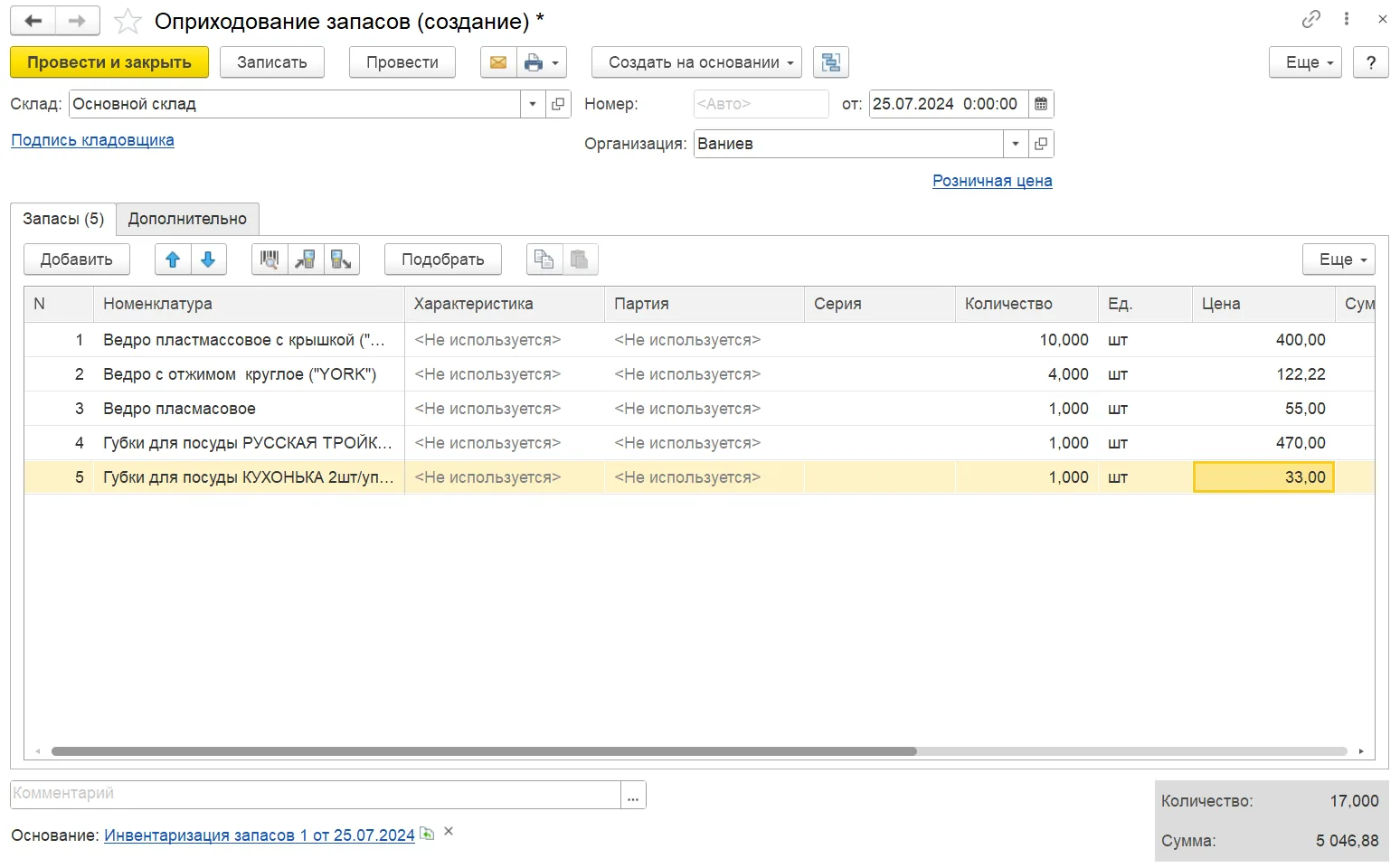
Task: Clear the Основание reference with X
Action: 449,832
